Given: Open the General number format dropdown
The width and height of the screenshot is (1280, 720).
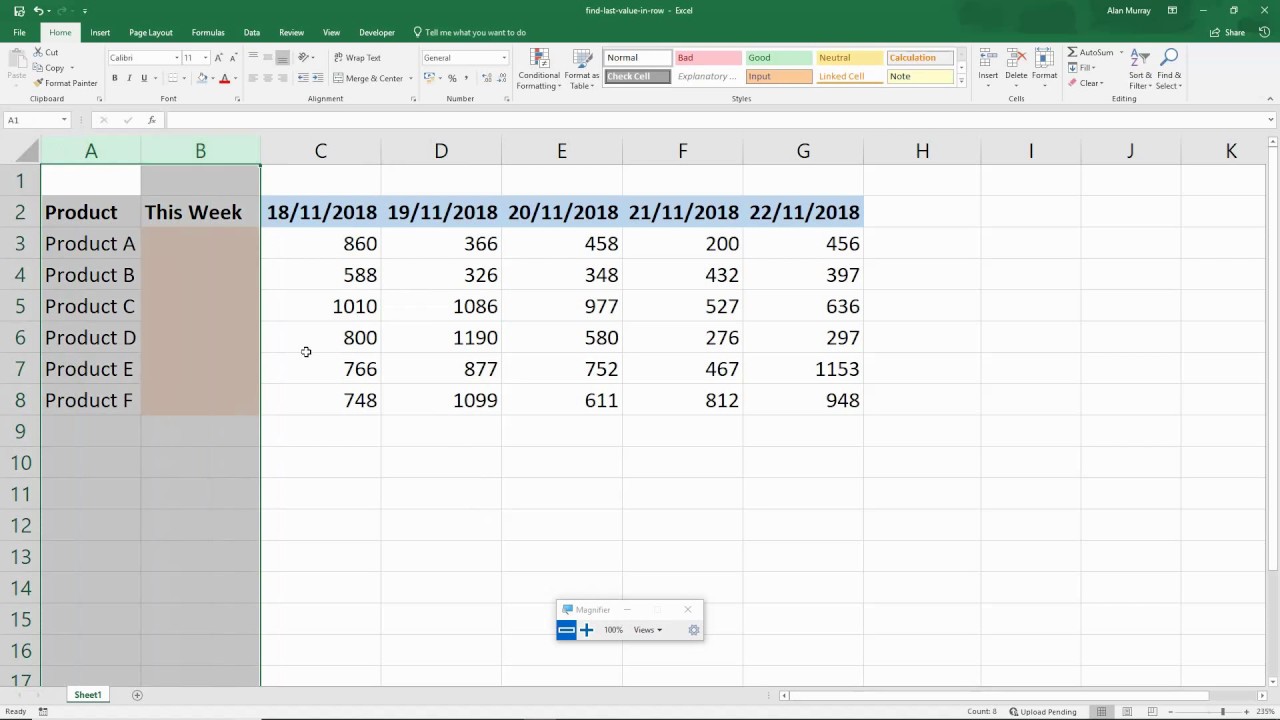Looking at the screenshot, I should (503, 58).
